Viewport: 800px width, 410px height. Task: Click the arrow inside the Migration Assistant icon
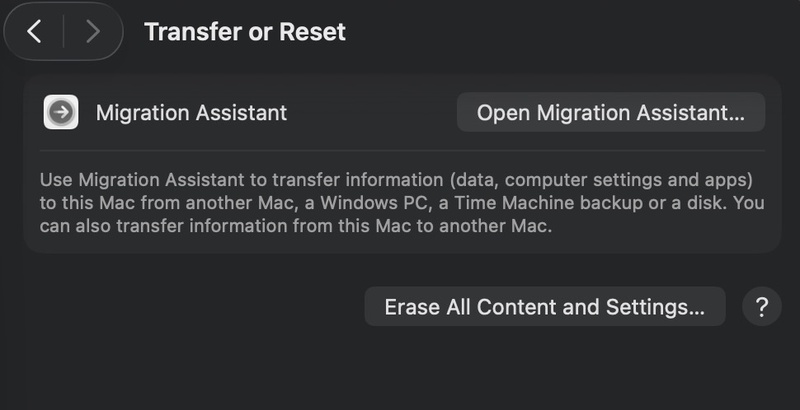[61, 113]
